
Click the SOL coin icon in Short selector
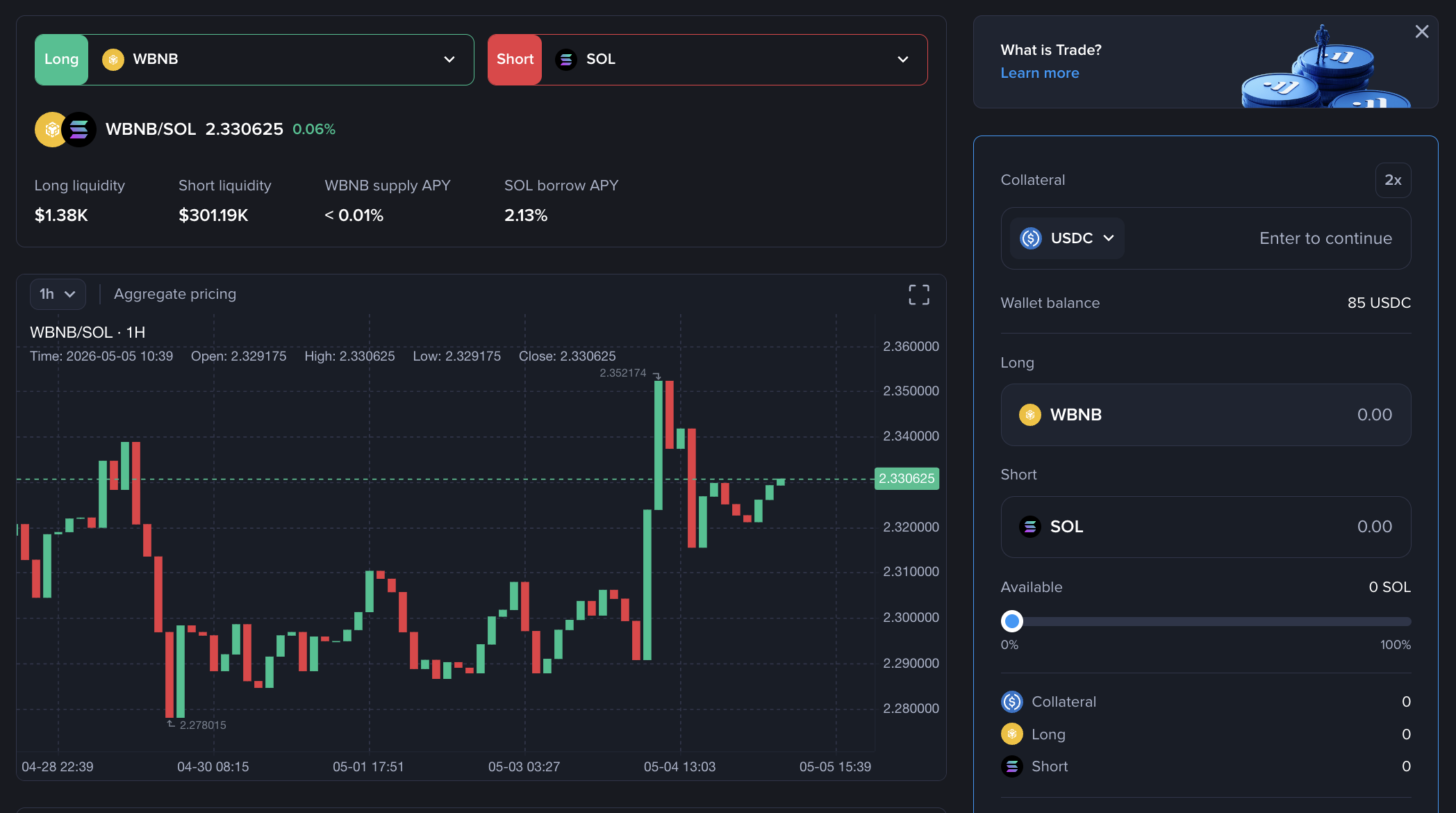point(566,60)
